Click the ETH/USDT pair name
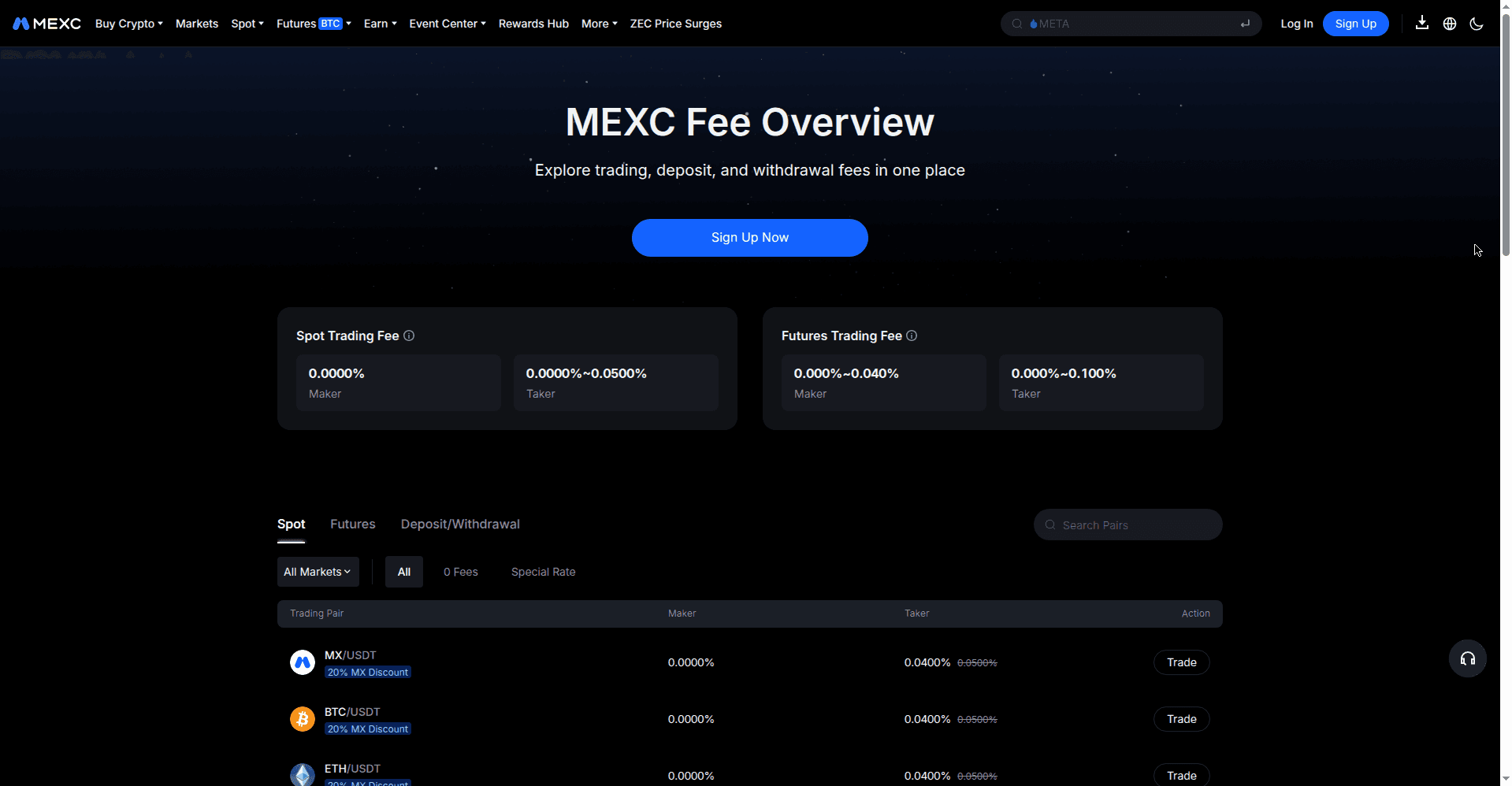Screen dimensions: 1512x786 352,769
